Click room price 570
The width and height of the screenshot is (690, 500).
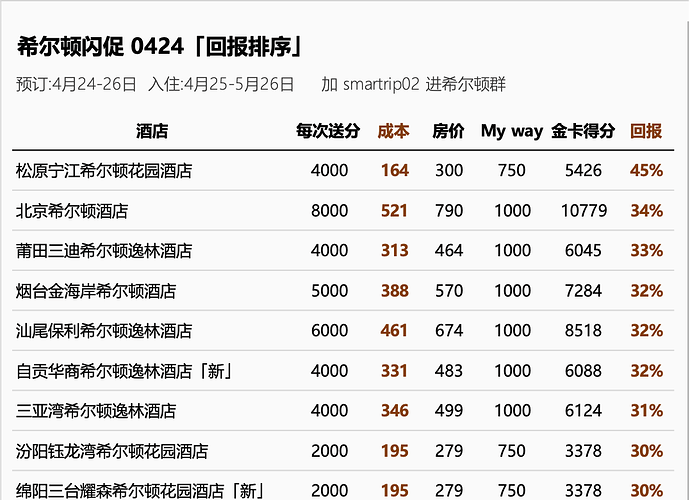pyautogui.click(x=449, y=291)
